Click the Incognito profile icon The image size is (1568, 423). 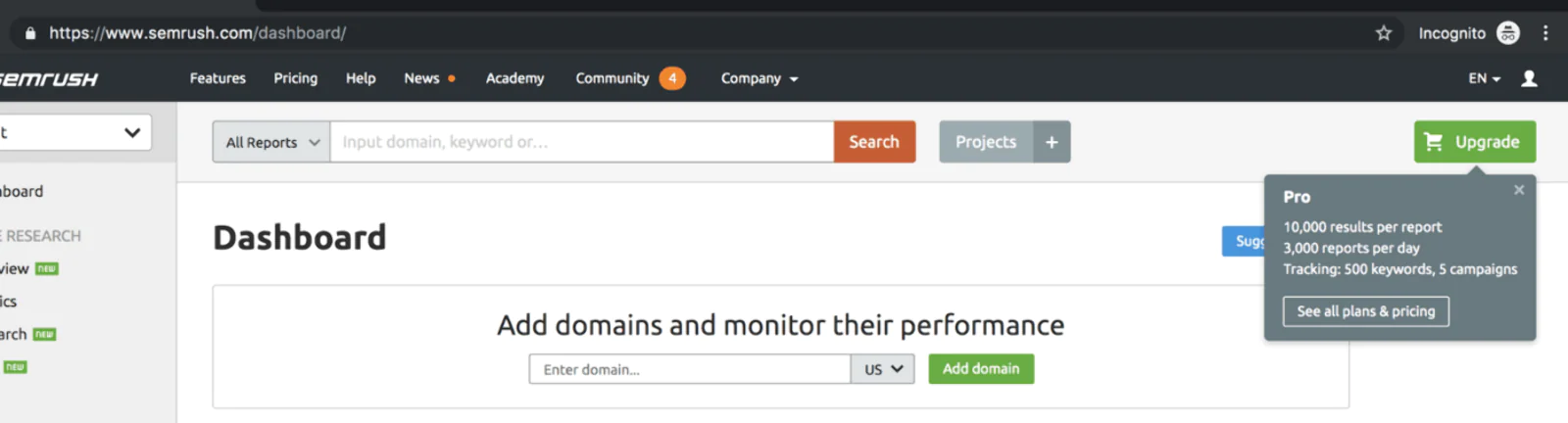click(x=1508, y=33)
